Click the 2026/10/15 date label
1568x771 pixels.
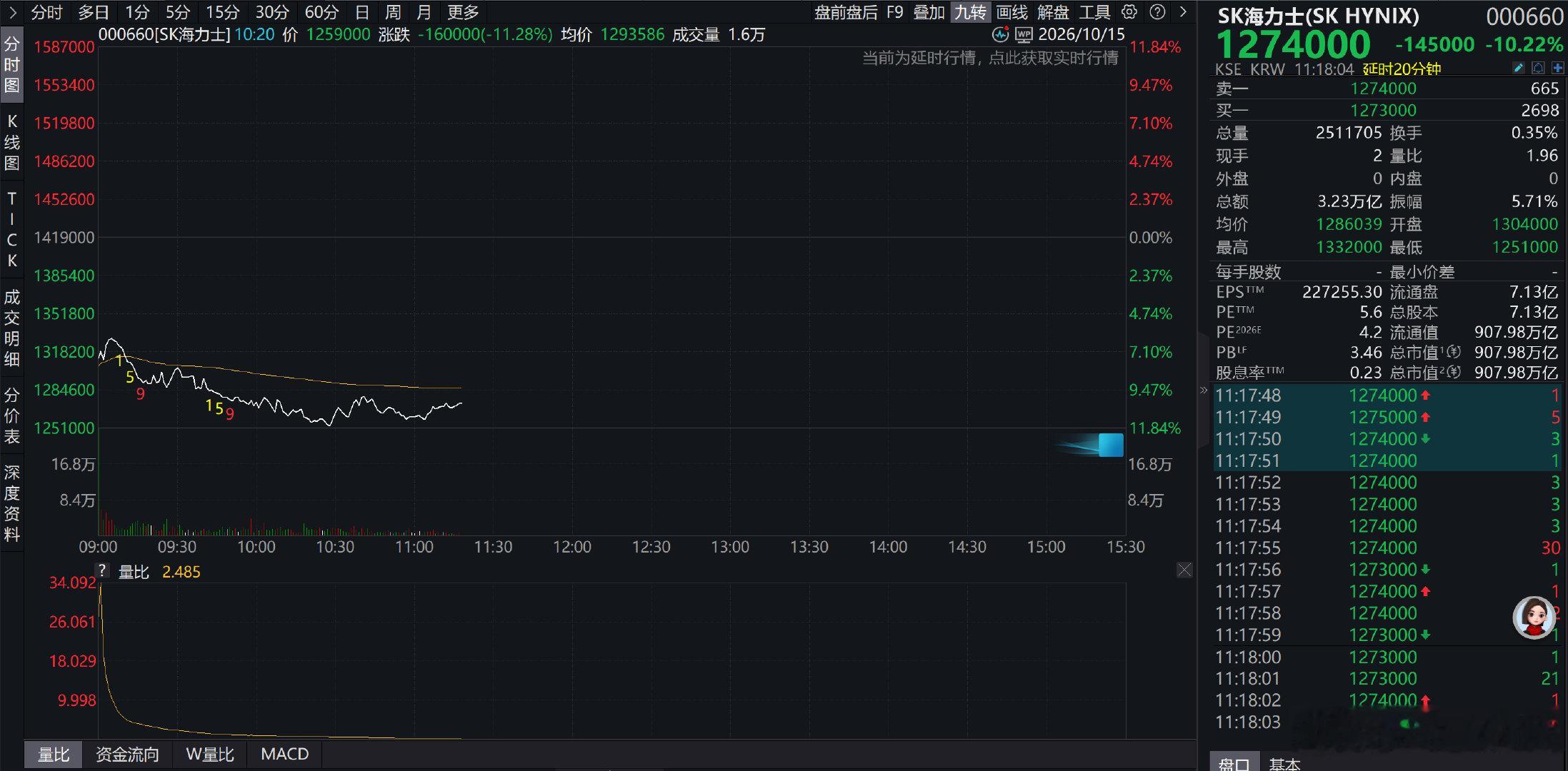coord(1082,34)
